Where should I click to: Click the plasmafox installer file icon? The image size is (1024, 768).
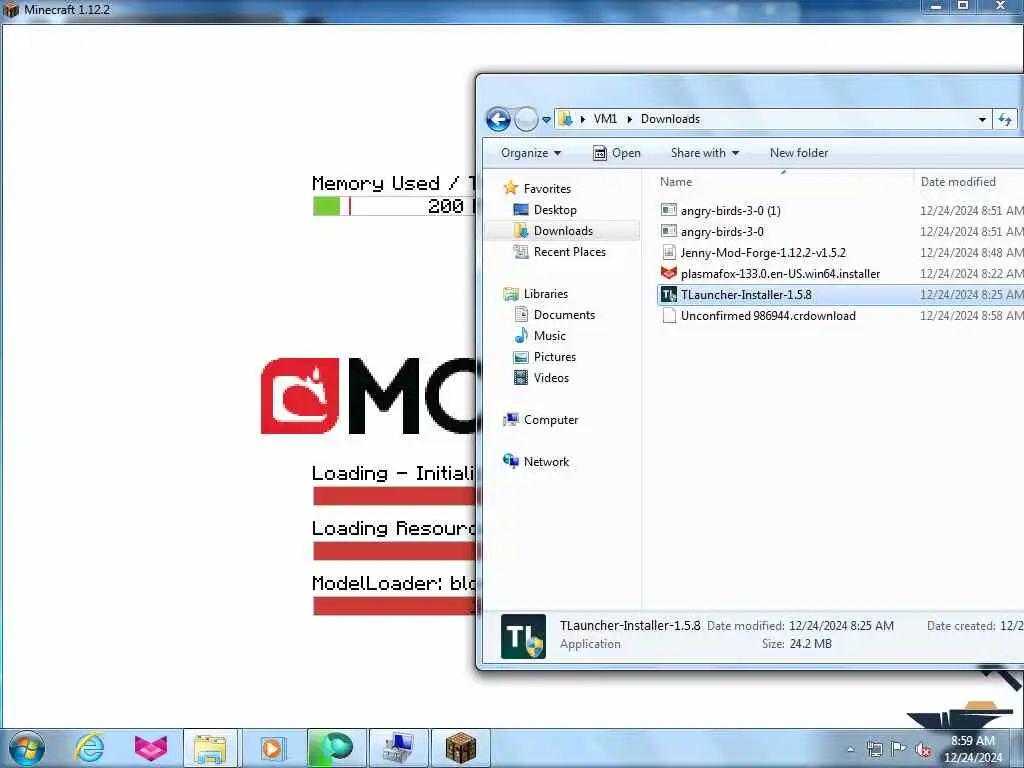point(669,273)
